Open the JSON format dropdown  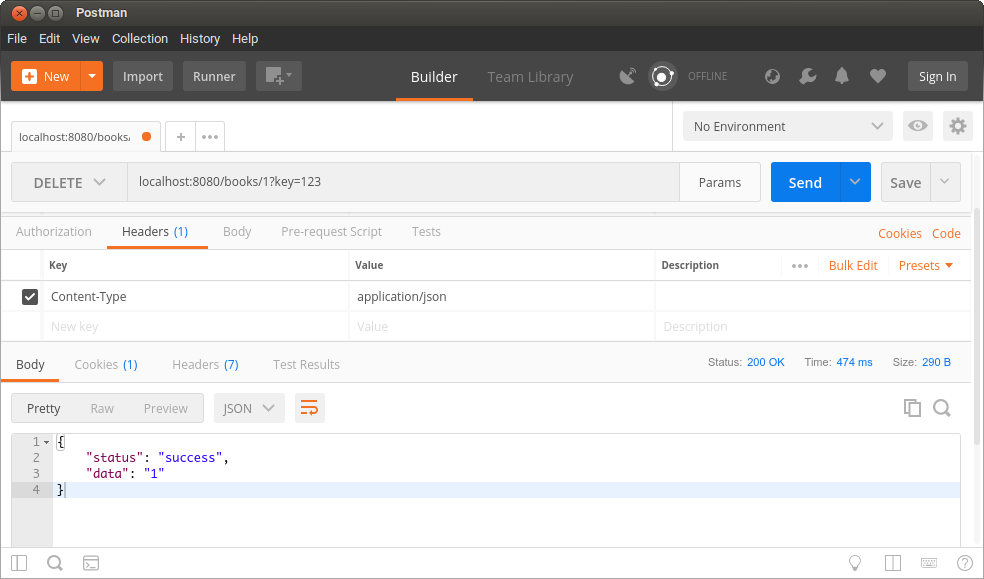pyautogui.click(x=249, y=408)
